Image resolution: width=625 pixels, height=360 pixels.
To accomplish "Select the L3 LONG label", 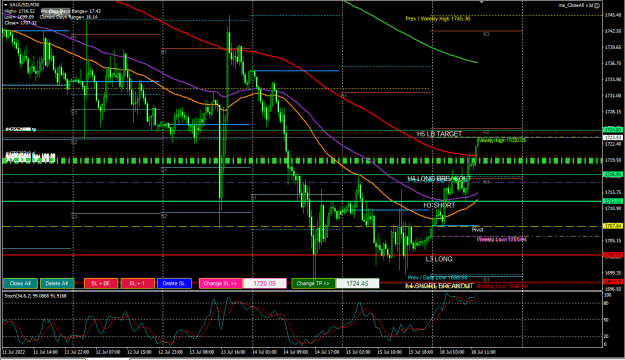I will (439, 259).
